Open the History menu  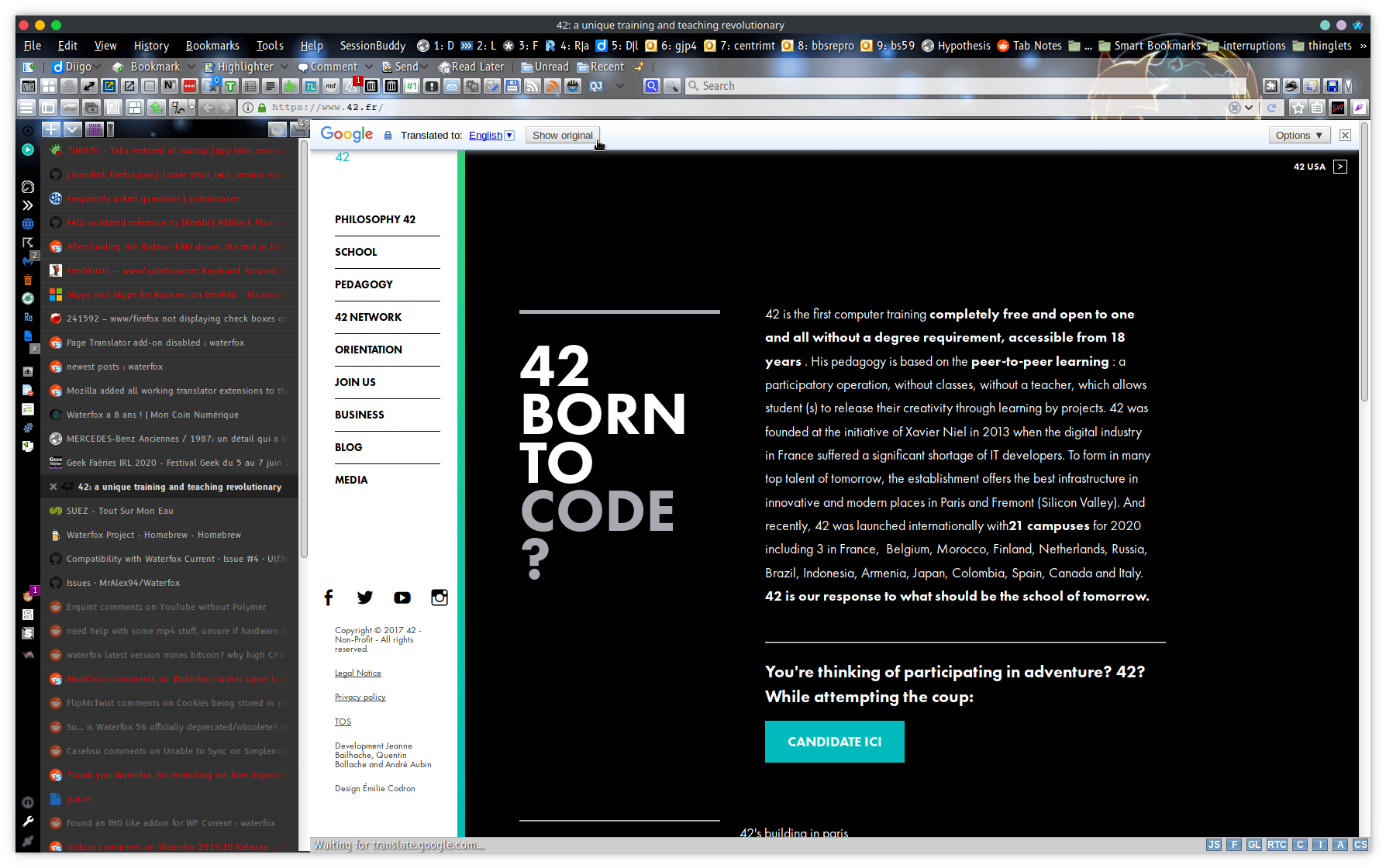pyautogui.click(x=151, y=46)
